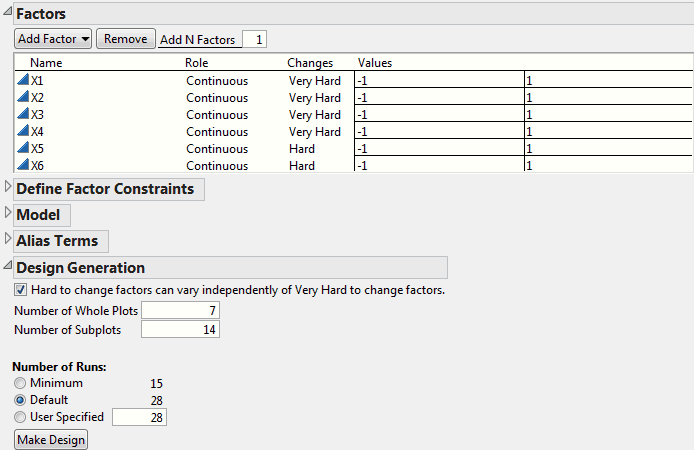Click the icon next to factor X5

[24, 148]
